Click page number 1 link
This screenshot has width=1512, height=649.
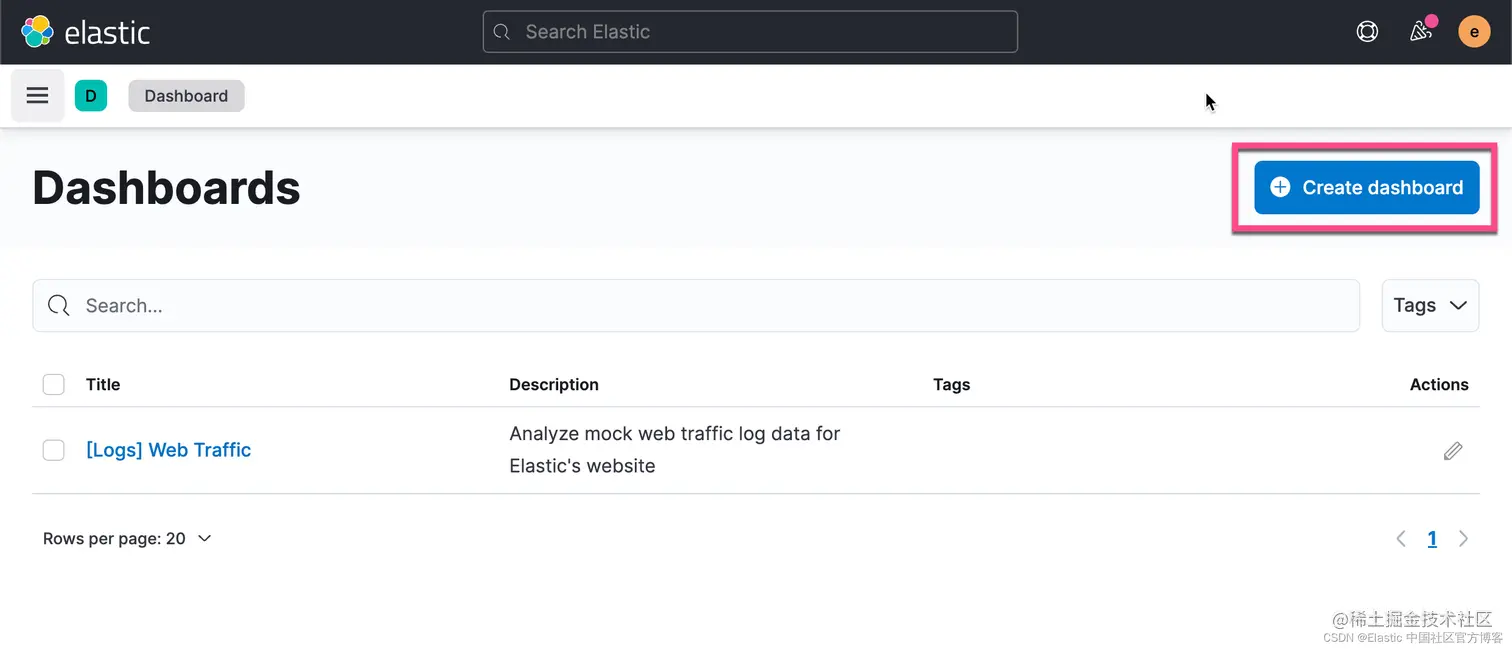1432,539
